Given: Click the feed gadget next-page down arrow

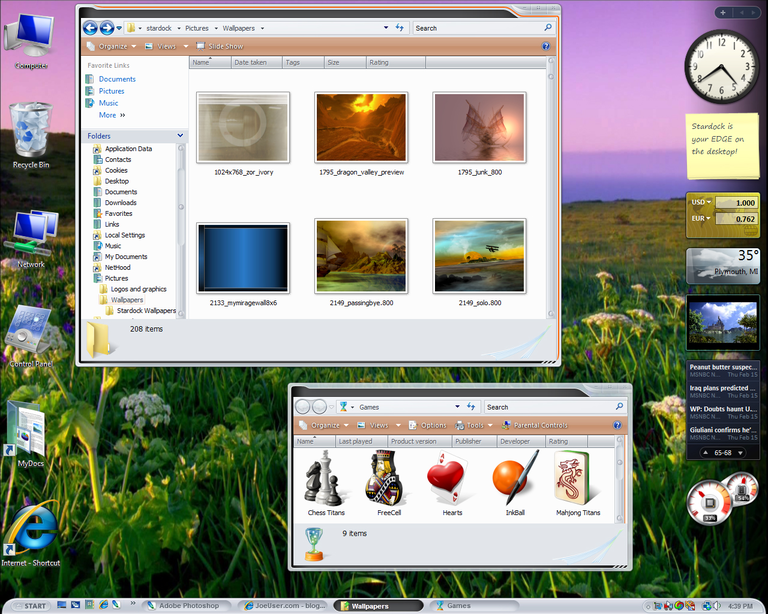Looking at the screenshot, I should tap(740, 453).
